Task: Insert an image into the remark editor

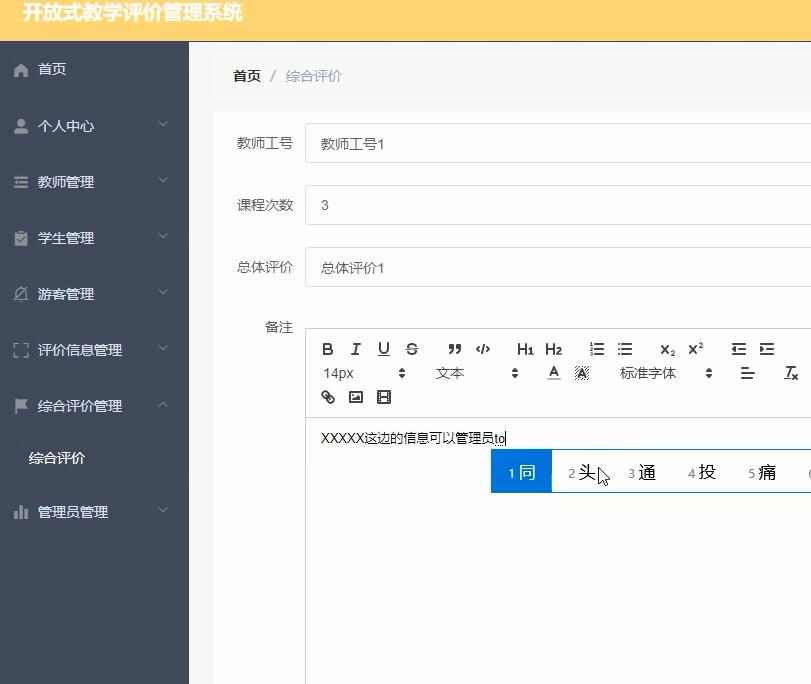Action: click(x=355, y=397)
